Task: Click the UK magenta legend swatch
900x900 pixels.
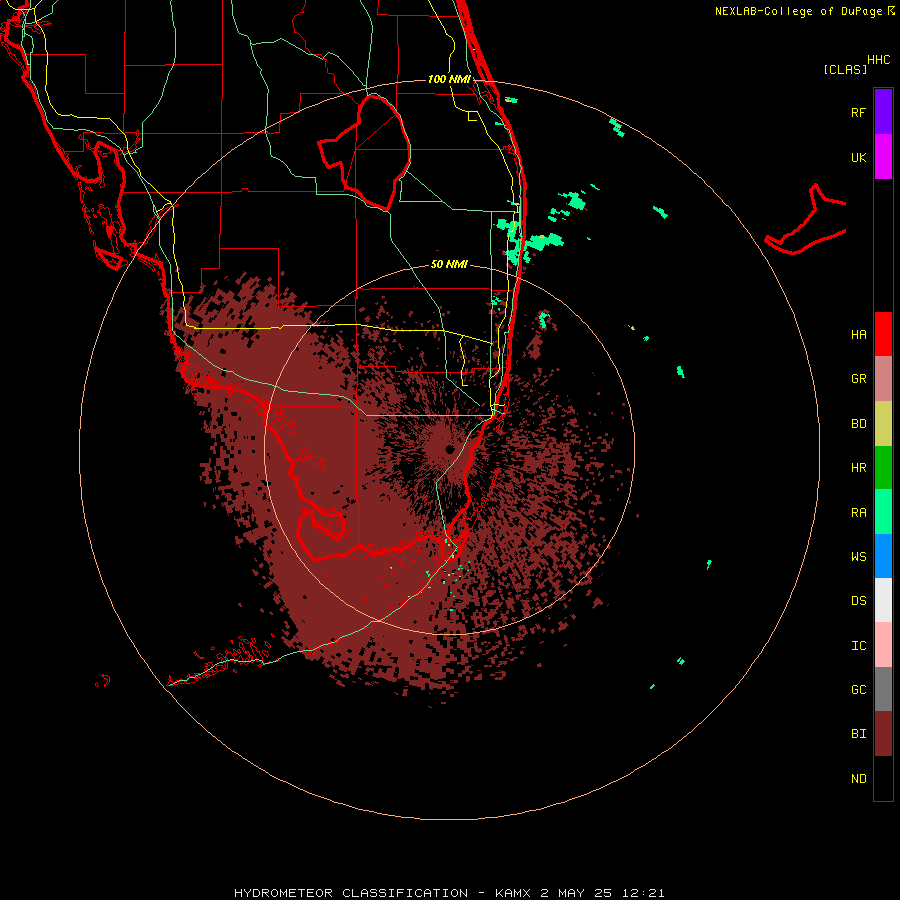Action: 883,157
